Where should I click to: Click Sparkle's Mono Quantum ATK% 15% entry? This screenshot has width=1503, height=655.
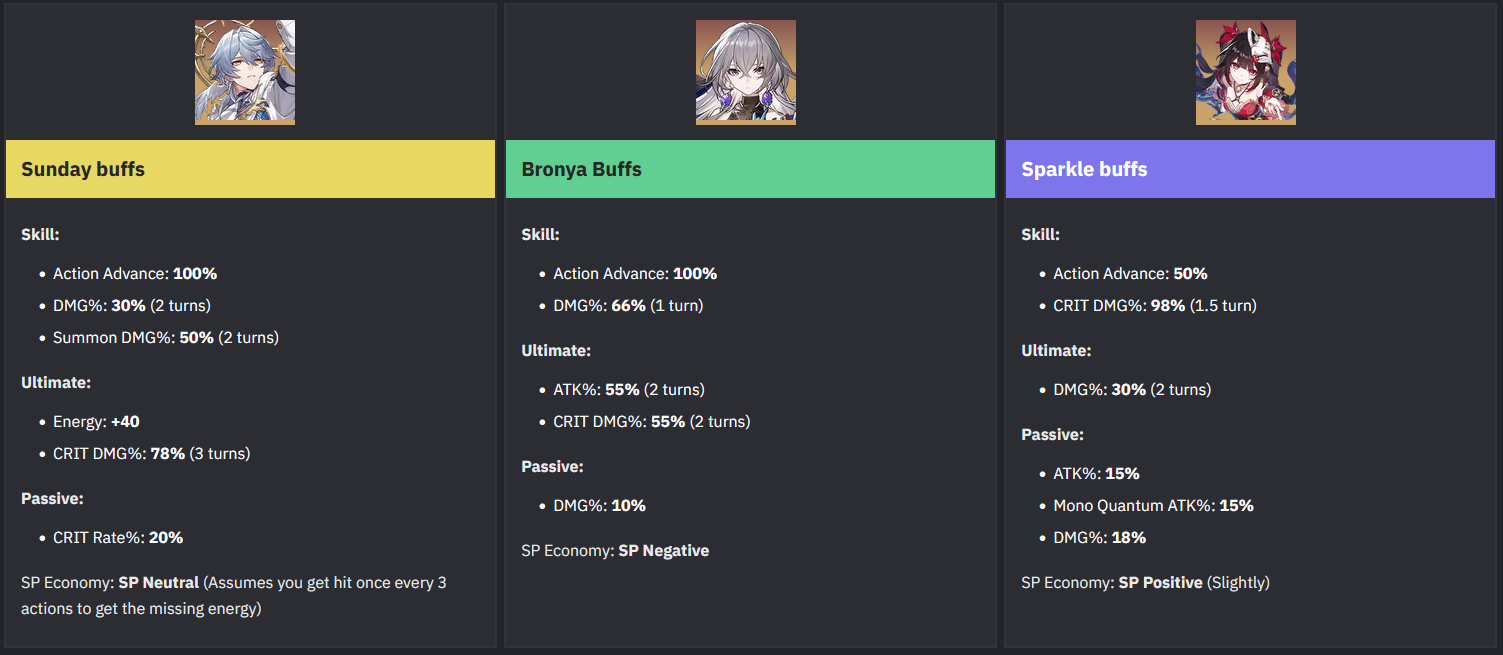click(1153, 506)
